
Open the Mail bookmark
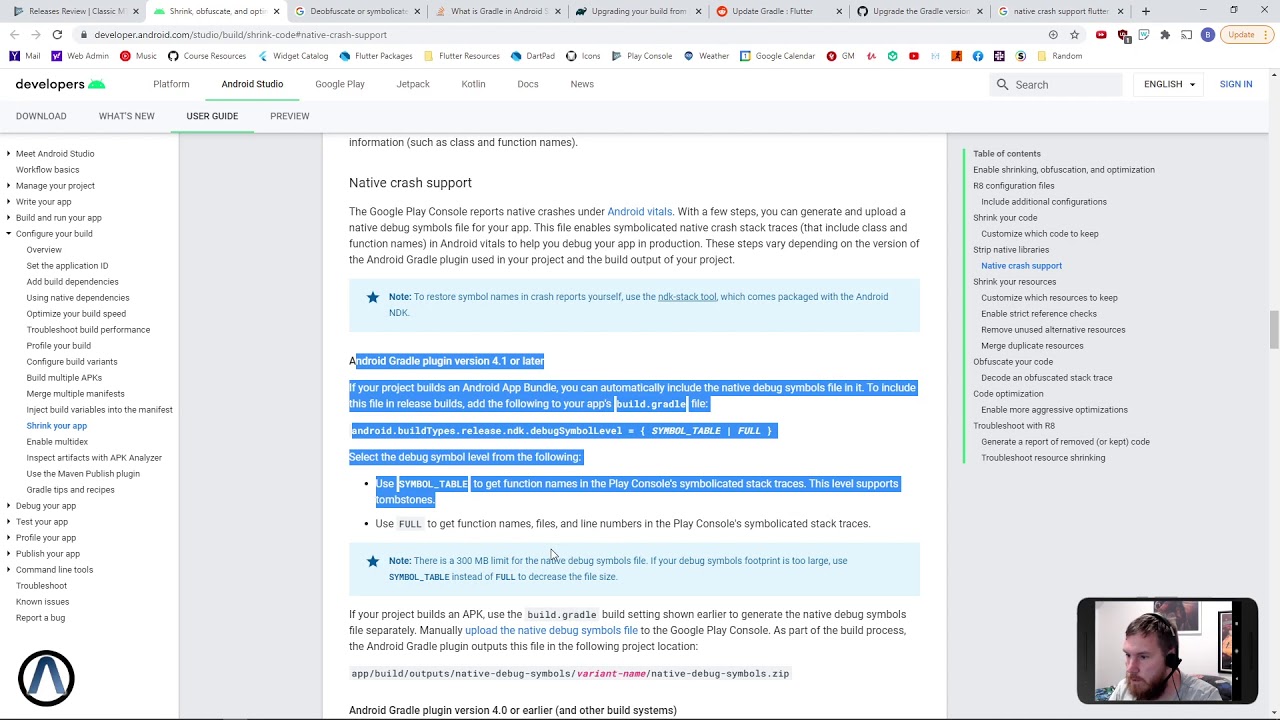[25, 56]
